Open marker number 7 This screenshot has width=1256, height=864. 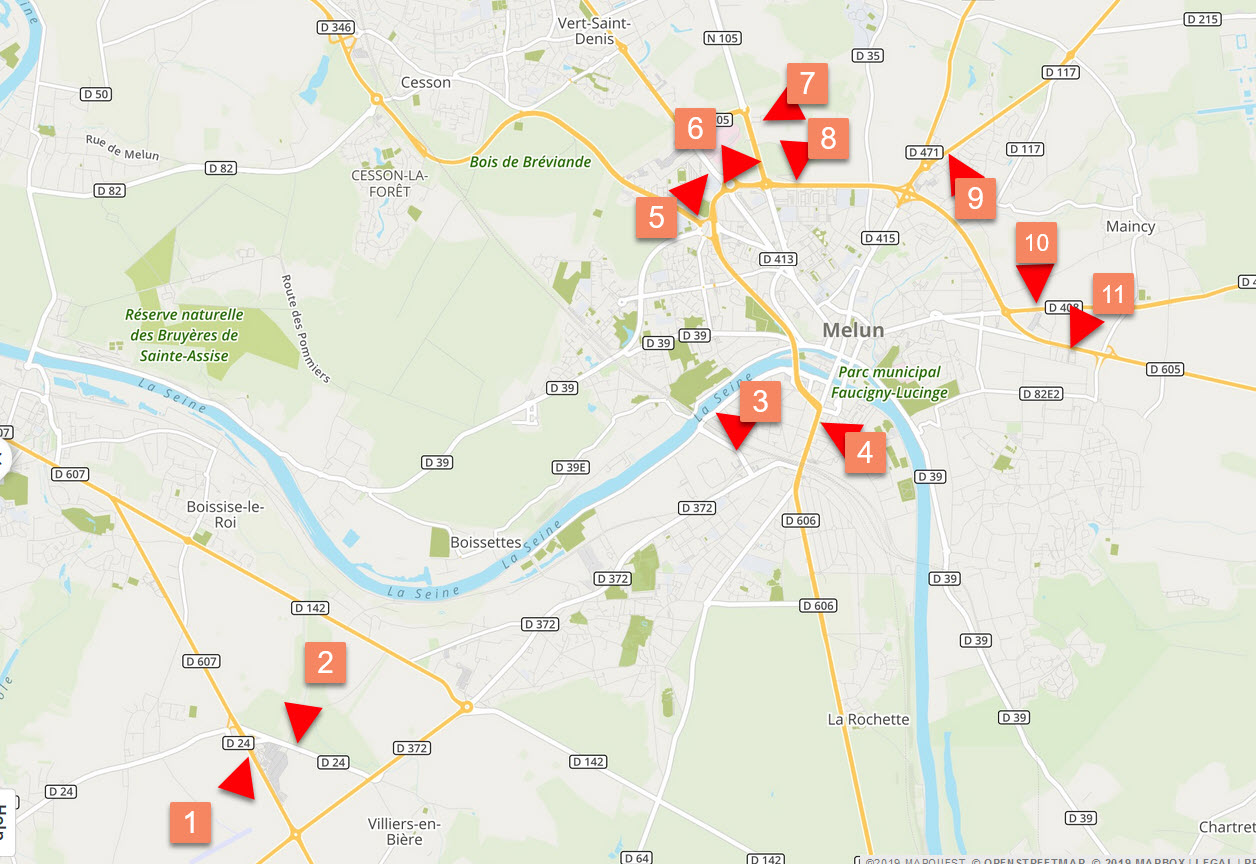pyautogui.click(x=807, y=83)
